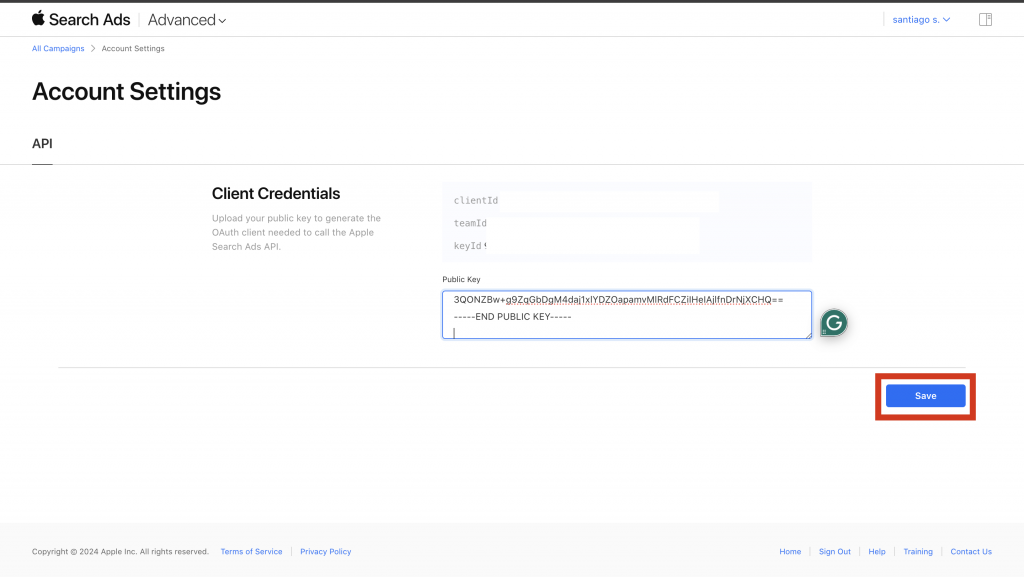Save the client credentials
The image size is (1024, 577).
(925, 396)
